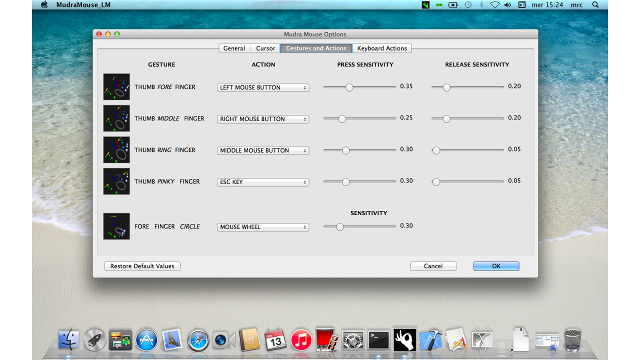
Task: Launch Terminal from the dock
Action: [x=379, y=340]
